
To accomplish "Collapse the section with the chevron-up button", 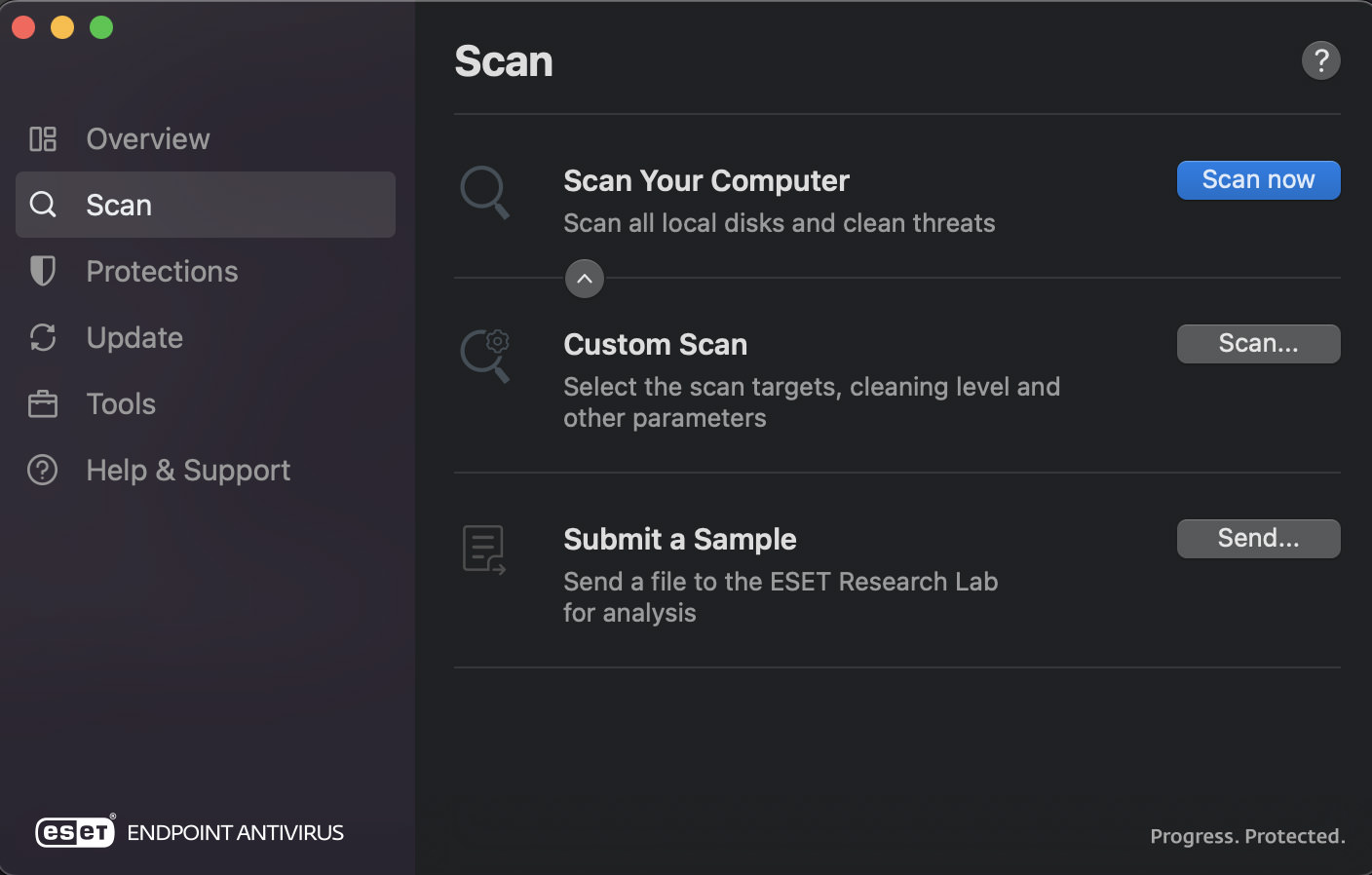I will pos(585,279).
